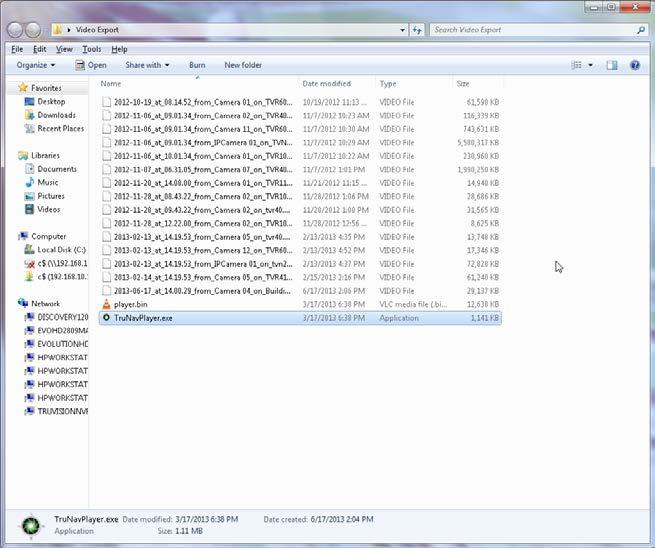Viewport: 655px width, 548px height.
Task: Click the search magnifier icon
Action: pos(641,30)
